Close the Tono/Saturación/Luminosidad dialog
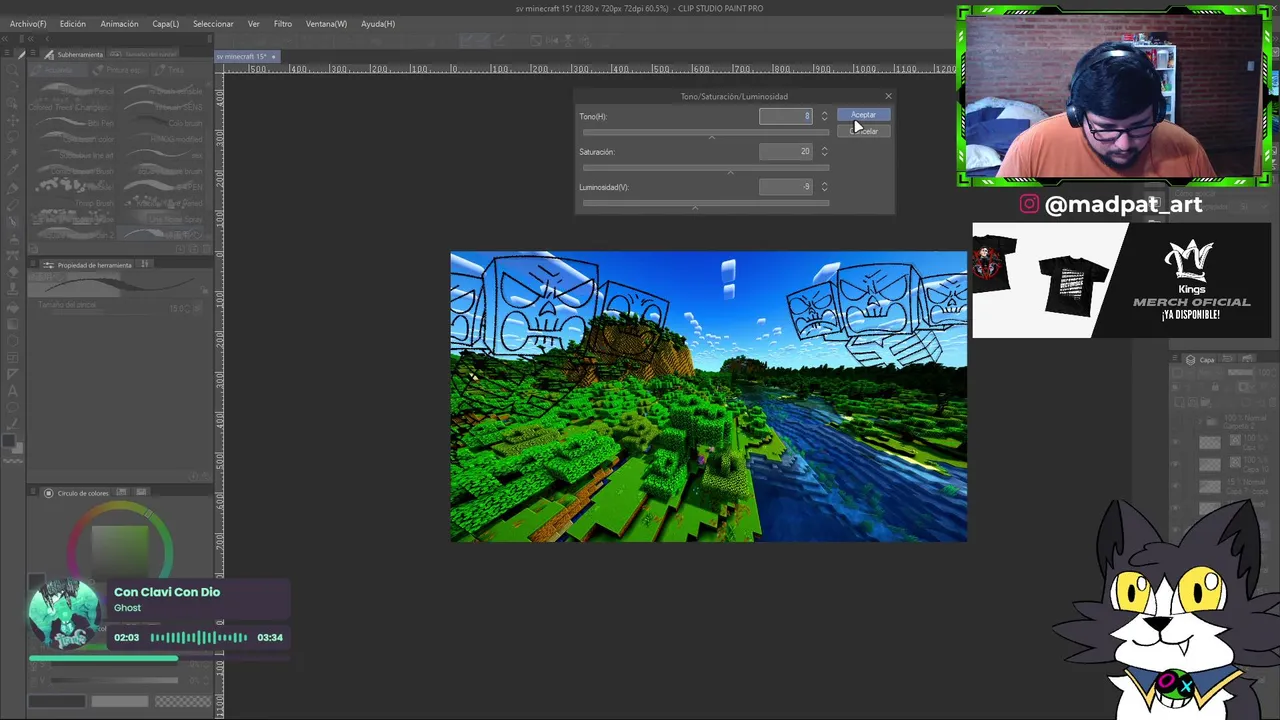Viewport: 1280px width, 720px height. (x=887, y=96)
